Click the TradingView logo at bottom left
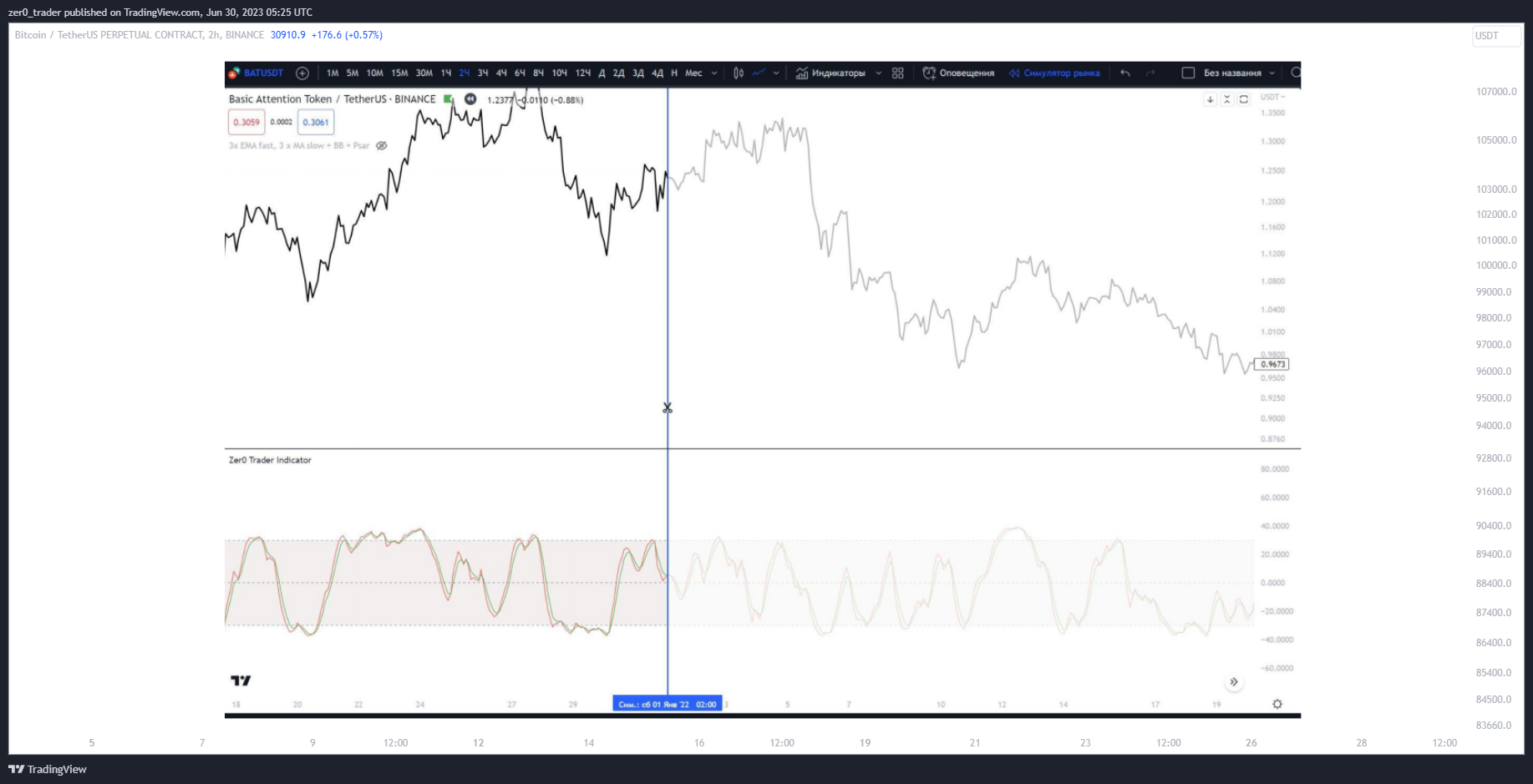The height and width of the screenshot is (784, 1533). coord(48,769)
